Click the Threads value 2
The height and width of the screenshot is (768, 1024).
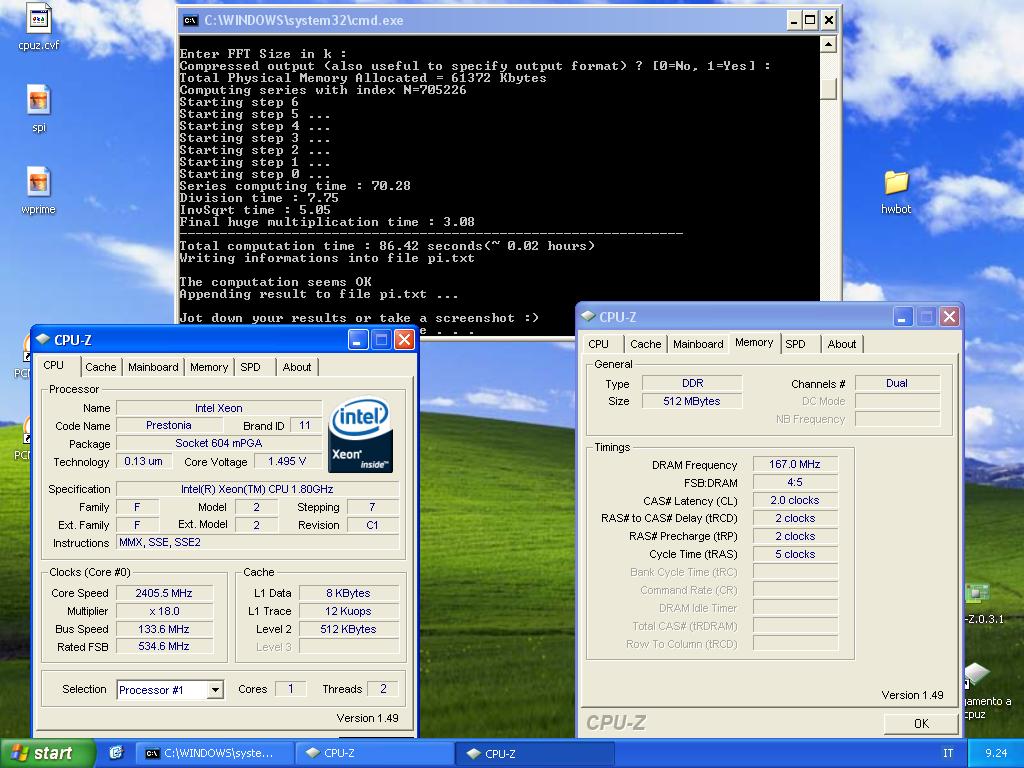click(x=383, y=689)
